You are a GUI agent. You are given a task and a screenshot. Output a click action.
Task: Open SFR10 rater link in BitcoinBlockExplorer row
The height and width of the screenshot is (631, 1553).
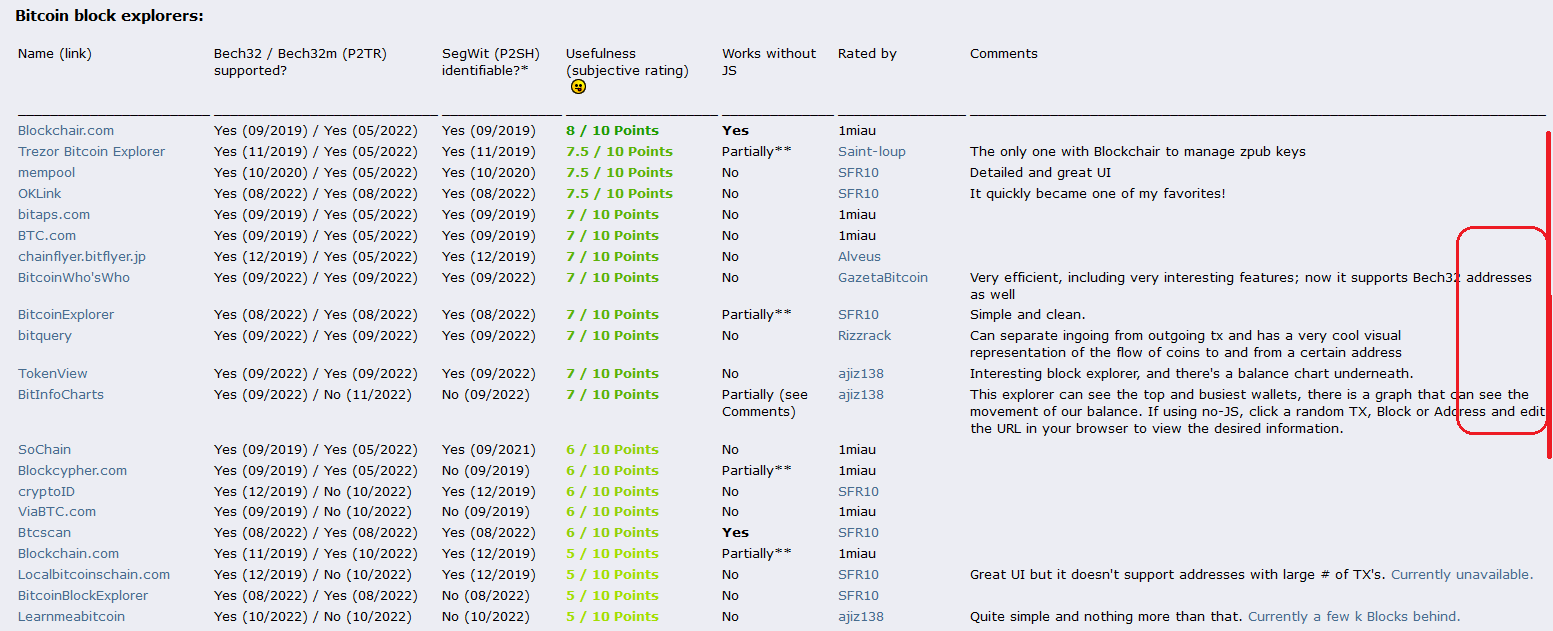(858, 595)
